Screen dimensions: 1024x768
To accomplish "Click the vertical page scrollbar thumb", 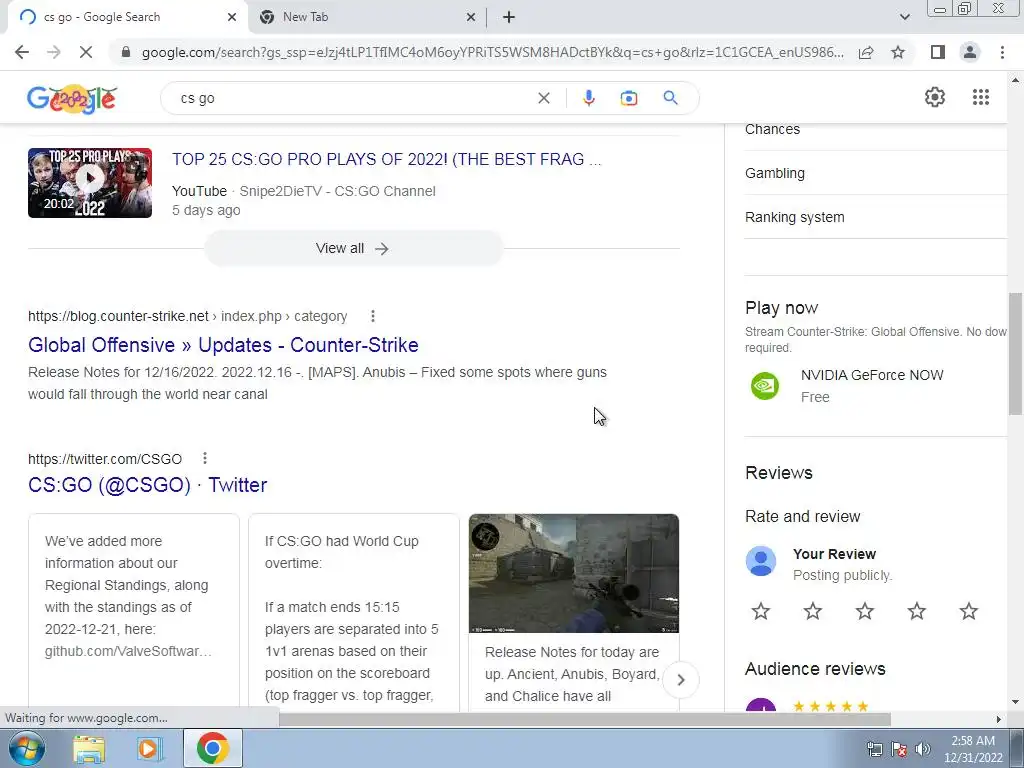I will click(1016, 353).
